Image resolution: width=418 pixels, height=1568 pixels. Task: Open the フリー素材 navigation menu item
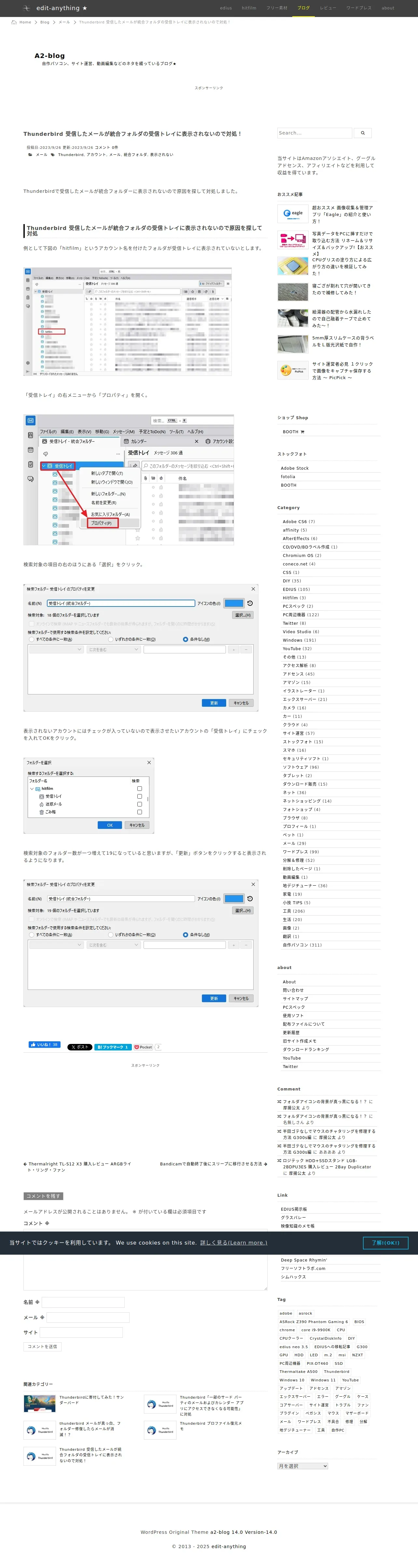point(277,8)
